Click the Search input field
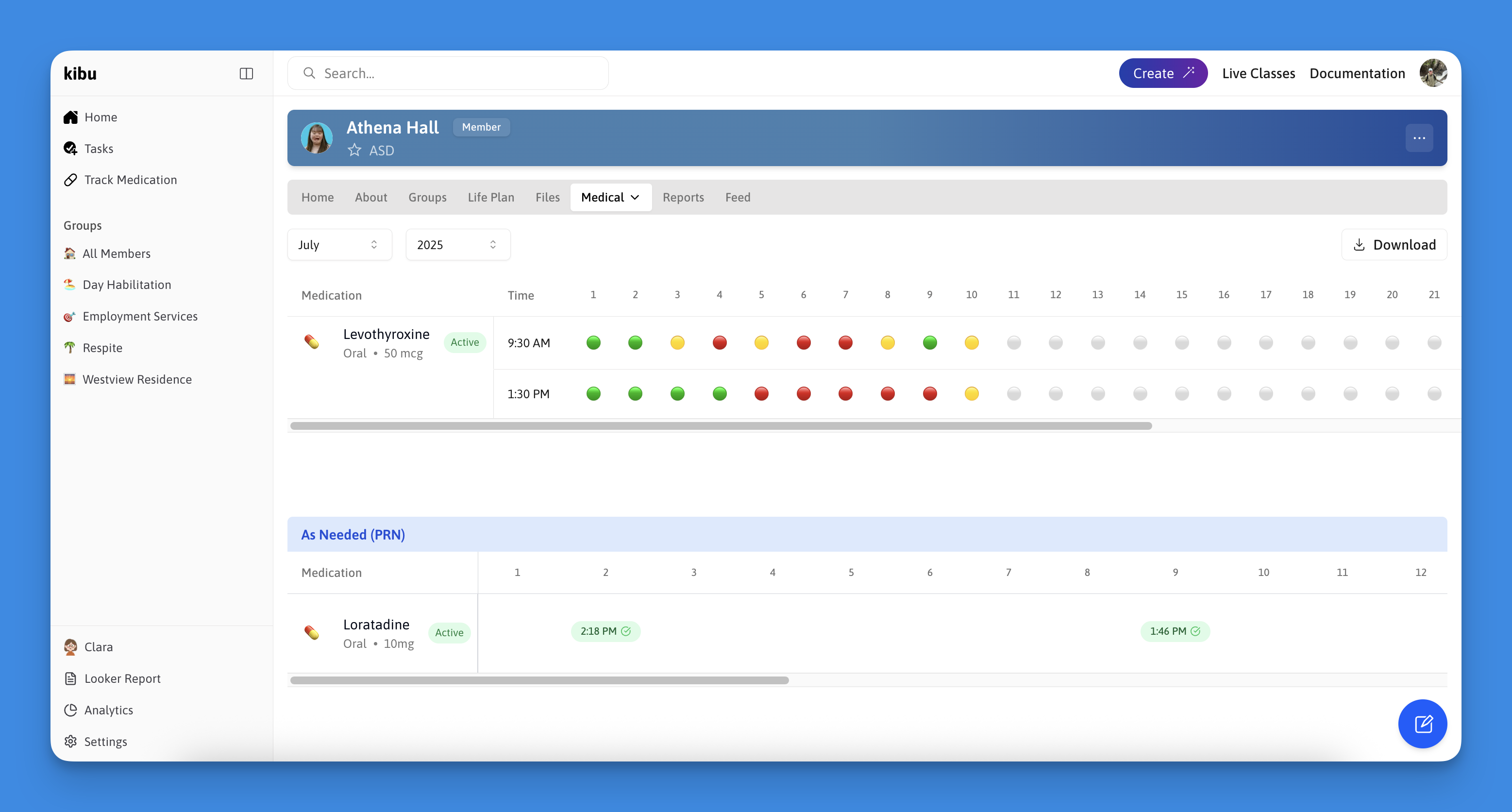This screenshot has width=1512, height=812. 448,73
